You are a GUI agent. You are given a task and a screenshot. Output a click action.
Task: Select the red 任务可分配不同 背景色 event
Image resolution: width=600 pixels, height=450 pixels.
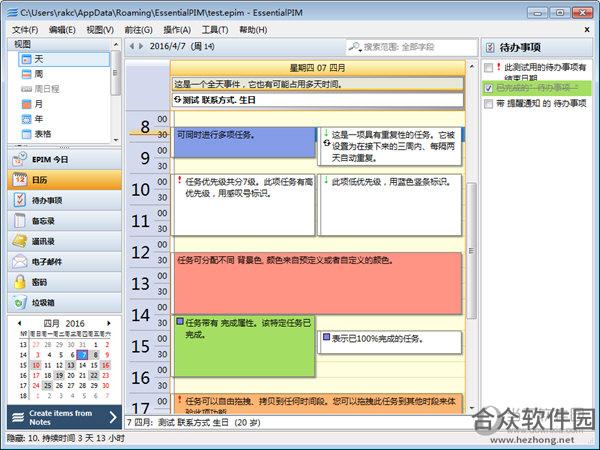318,283
